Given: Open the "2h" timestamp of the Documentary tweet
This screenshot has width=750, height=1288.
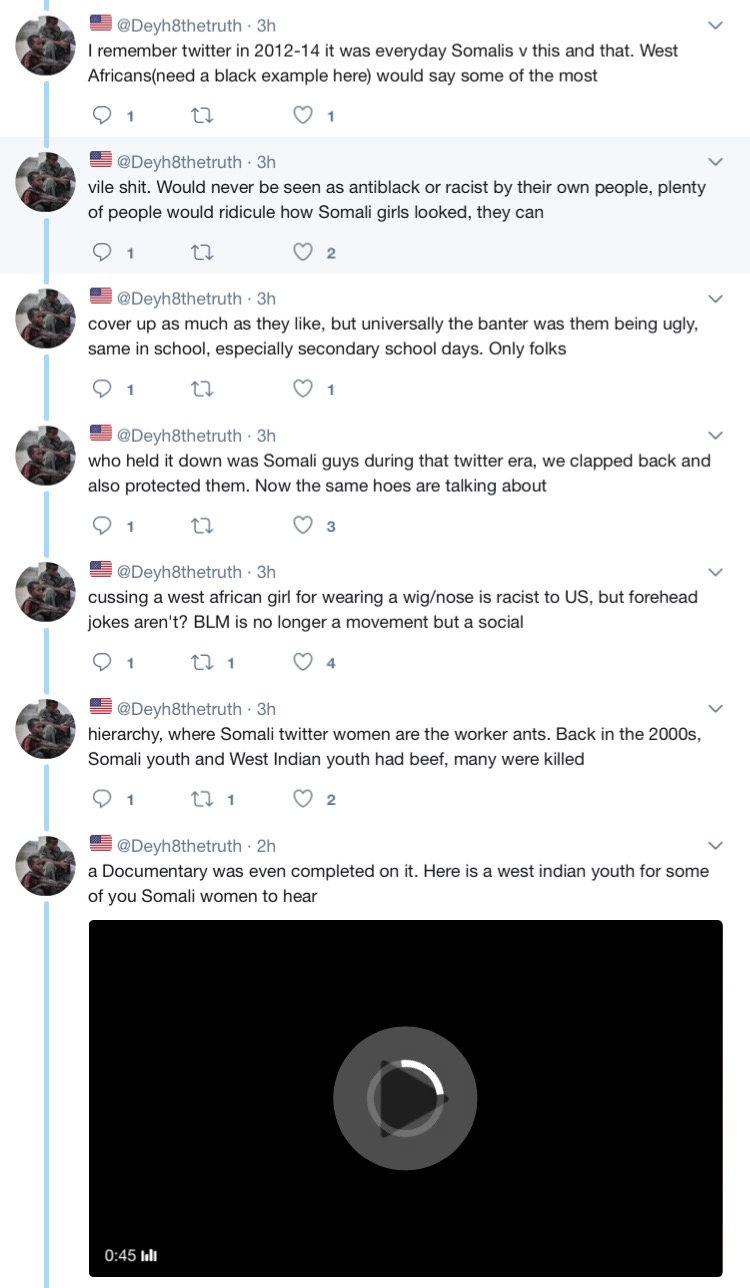Looking at the screenshot, I should click(x=265, y=846).
